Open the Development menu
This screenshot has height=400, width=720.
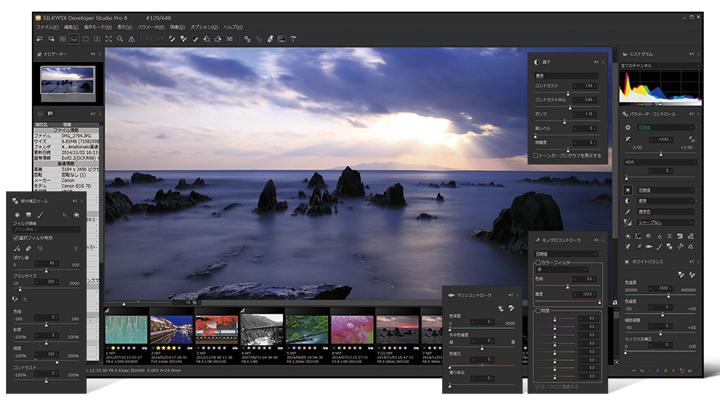[177, 28]
